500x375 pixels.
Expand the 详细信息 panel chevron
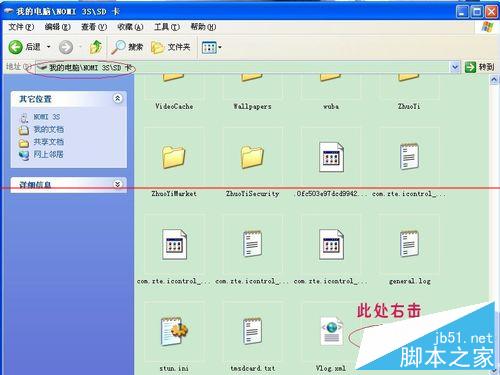[117, 184]
